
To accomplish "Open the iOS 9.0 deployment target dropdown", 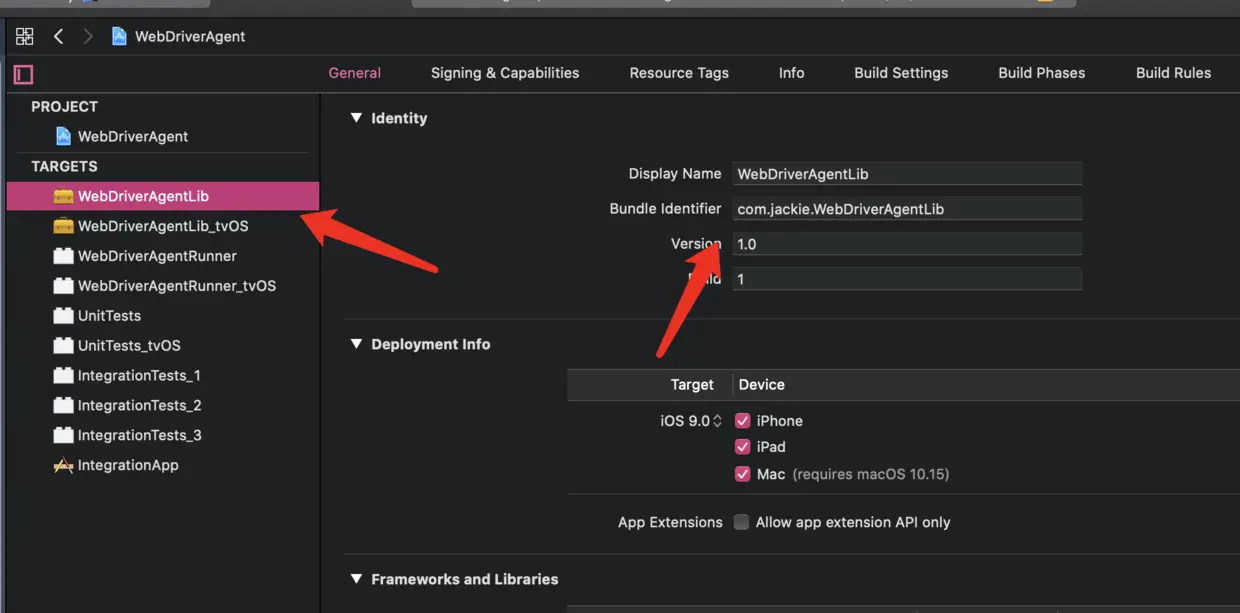I will click(x=690, y=421).
